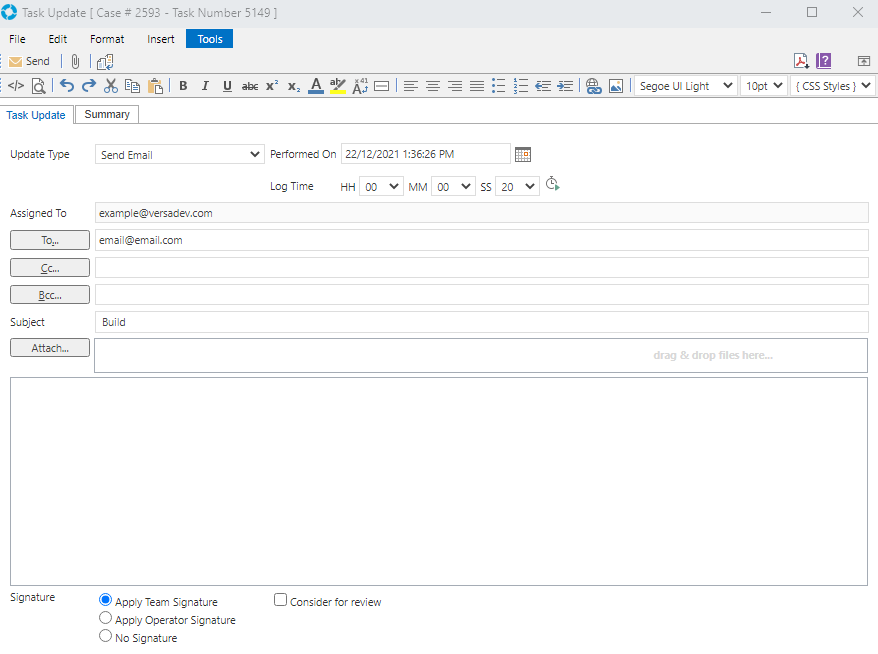This screenshot has height=654, width=878.
Task: Click the Send button
Action: click(x=30, y=60)
